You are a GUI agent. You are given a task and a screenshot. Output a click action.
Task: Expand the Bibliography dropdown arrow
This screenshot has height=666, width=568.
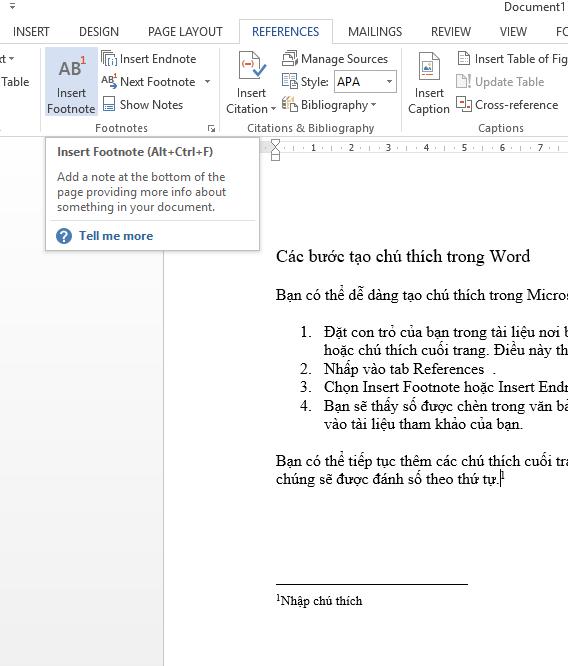coord(373,104)
